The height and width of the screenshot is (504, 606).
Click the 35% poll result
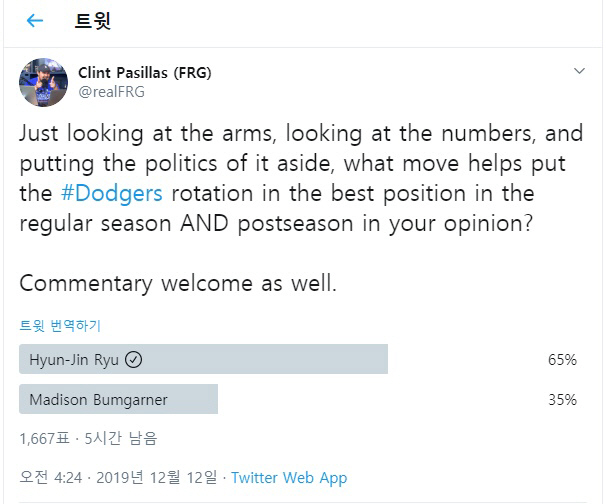tap(562, 400)
